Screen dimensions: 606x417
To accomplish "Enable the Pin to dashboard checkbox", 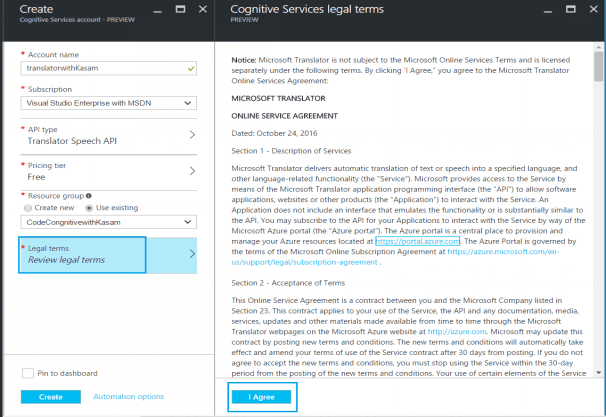I will [x=28, y=373].
